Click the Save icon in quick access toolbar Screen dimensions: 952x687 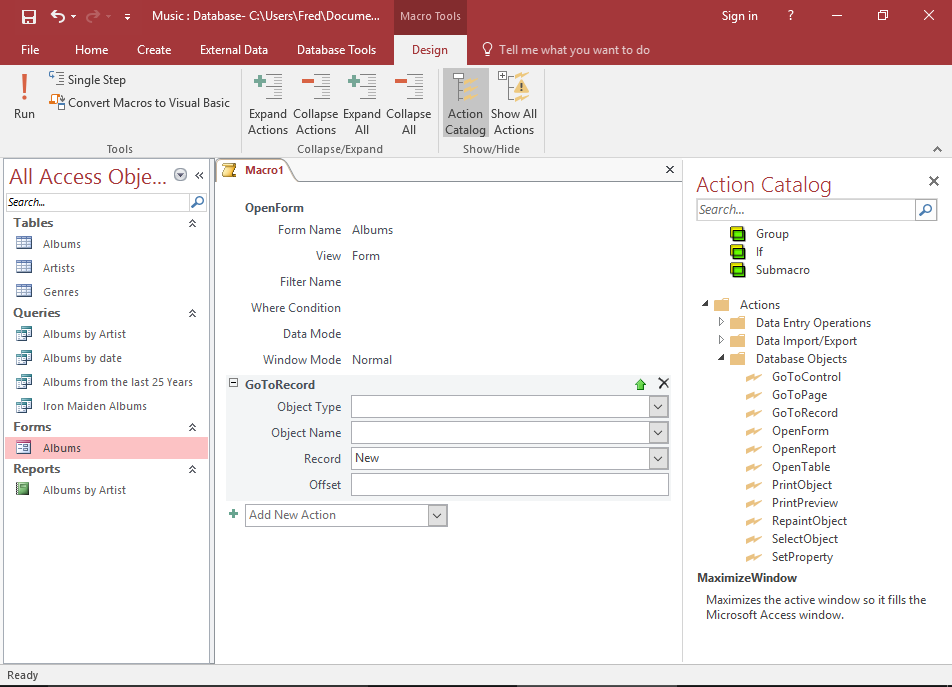click(29, 16)
